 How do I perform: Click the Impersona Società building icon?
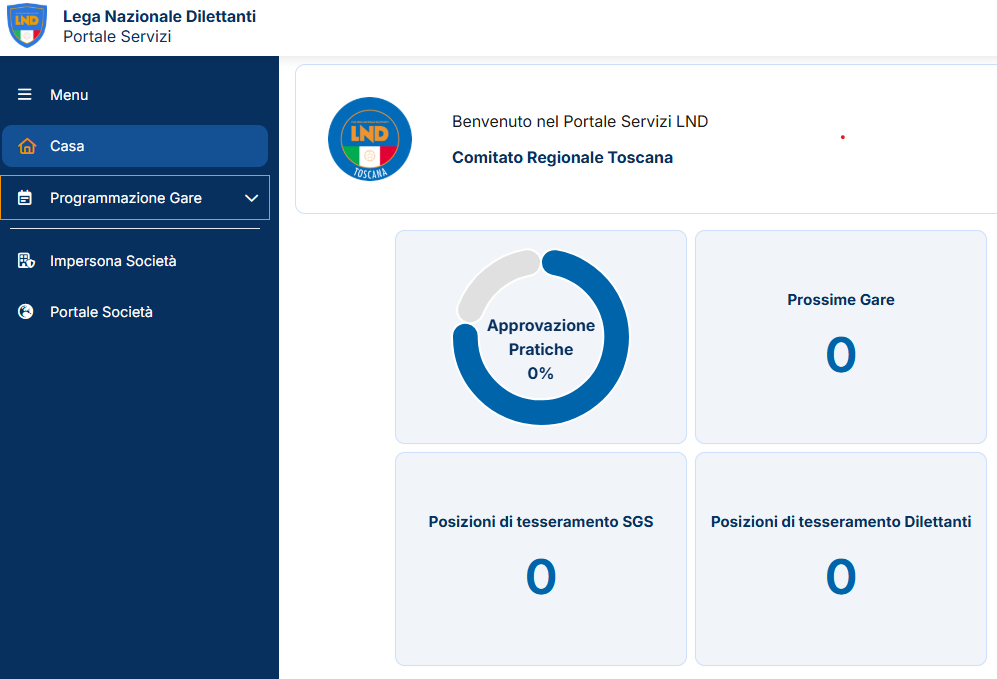(26, 261)
